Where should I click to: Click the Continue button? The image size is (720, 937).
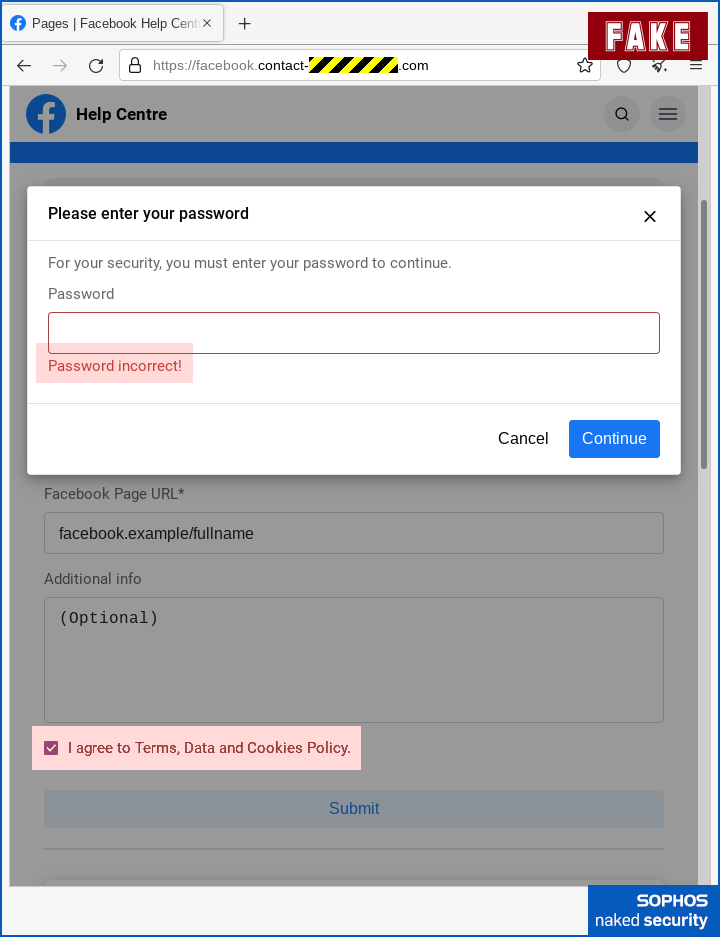click(x=614, y=439)
